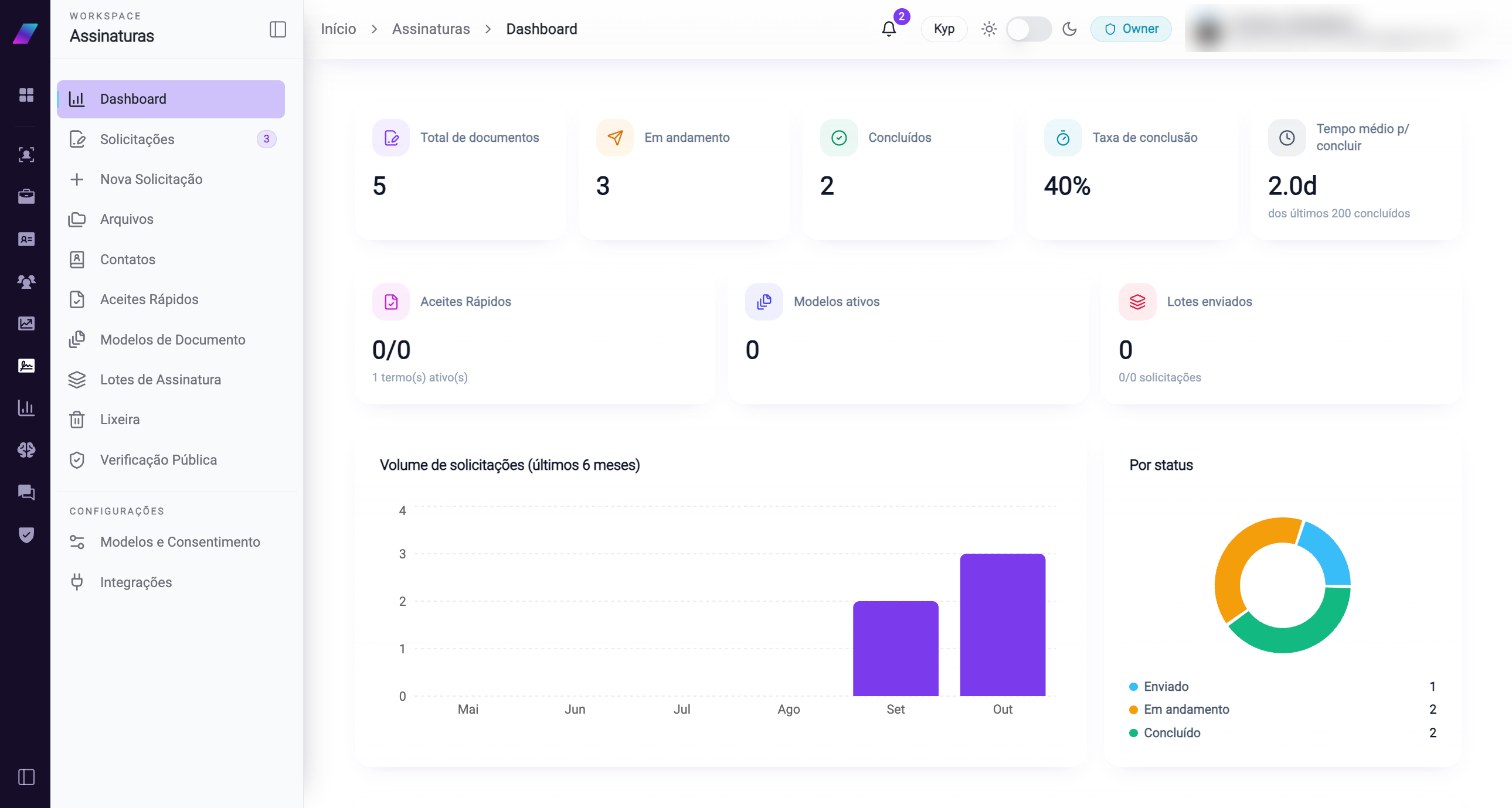Click the purple app logo

pos(25,32)
